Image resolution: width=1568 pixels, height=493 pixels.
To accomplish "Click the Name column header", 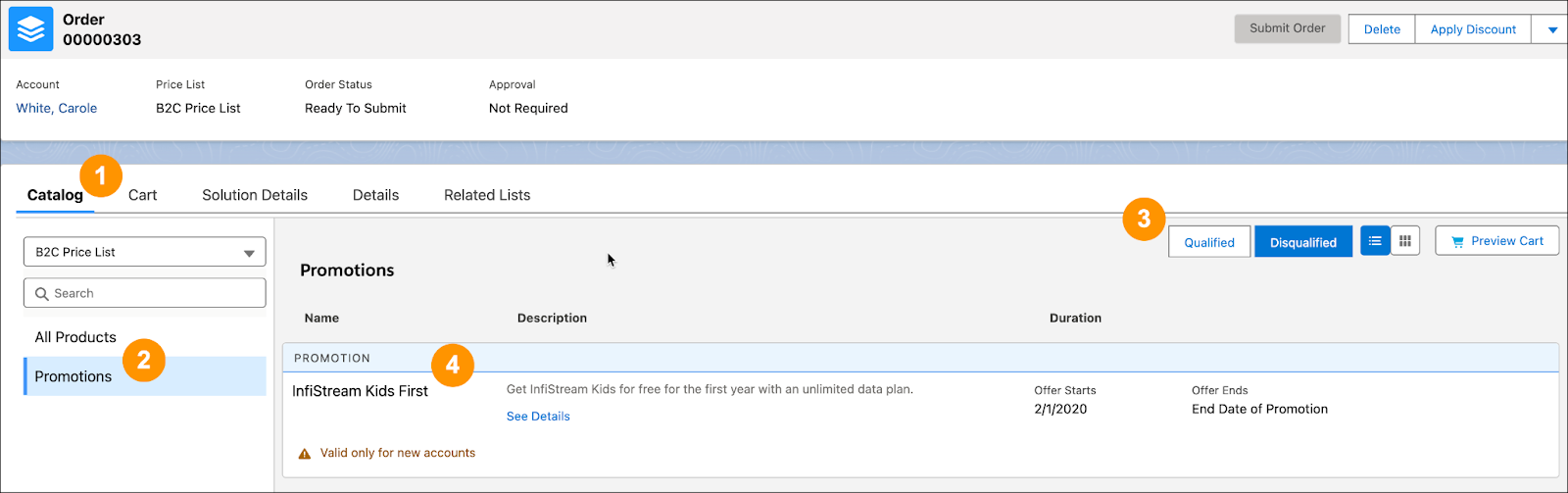I will point(321,318).
